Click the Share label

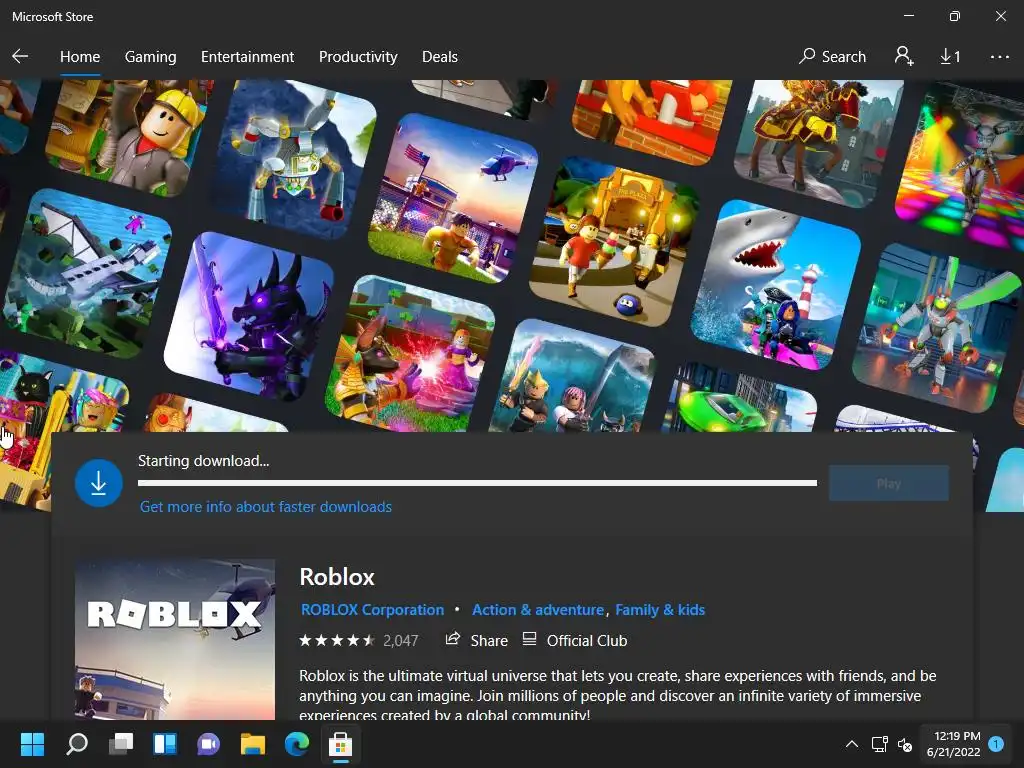click(489, 641)
